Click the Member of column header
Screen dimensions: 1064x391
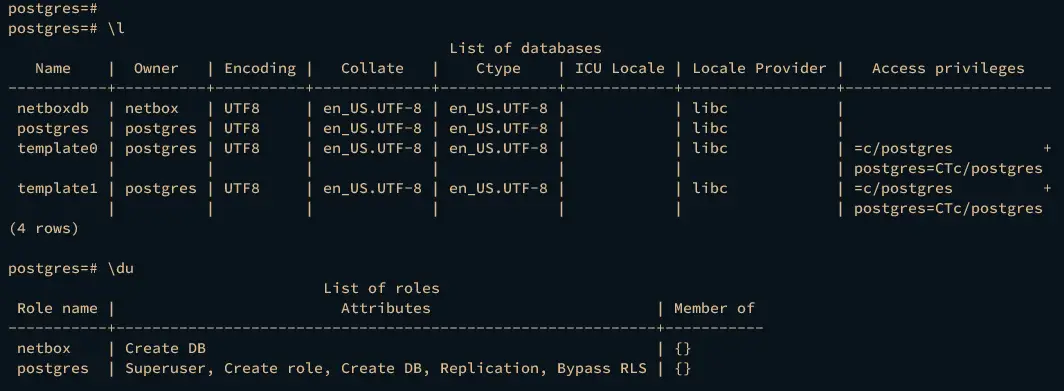coord(714,308)
